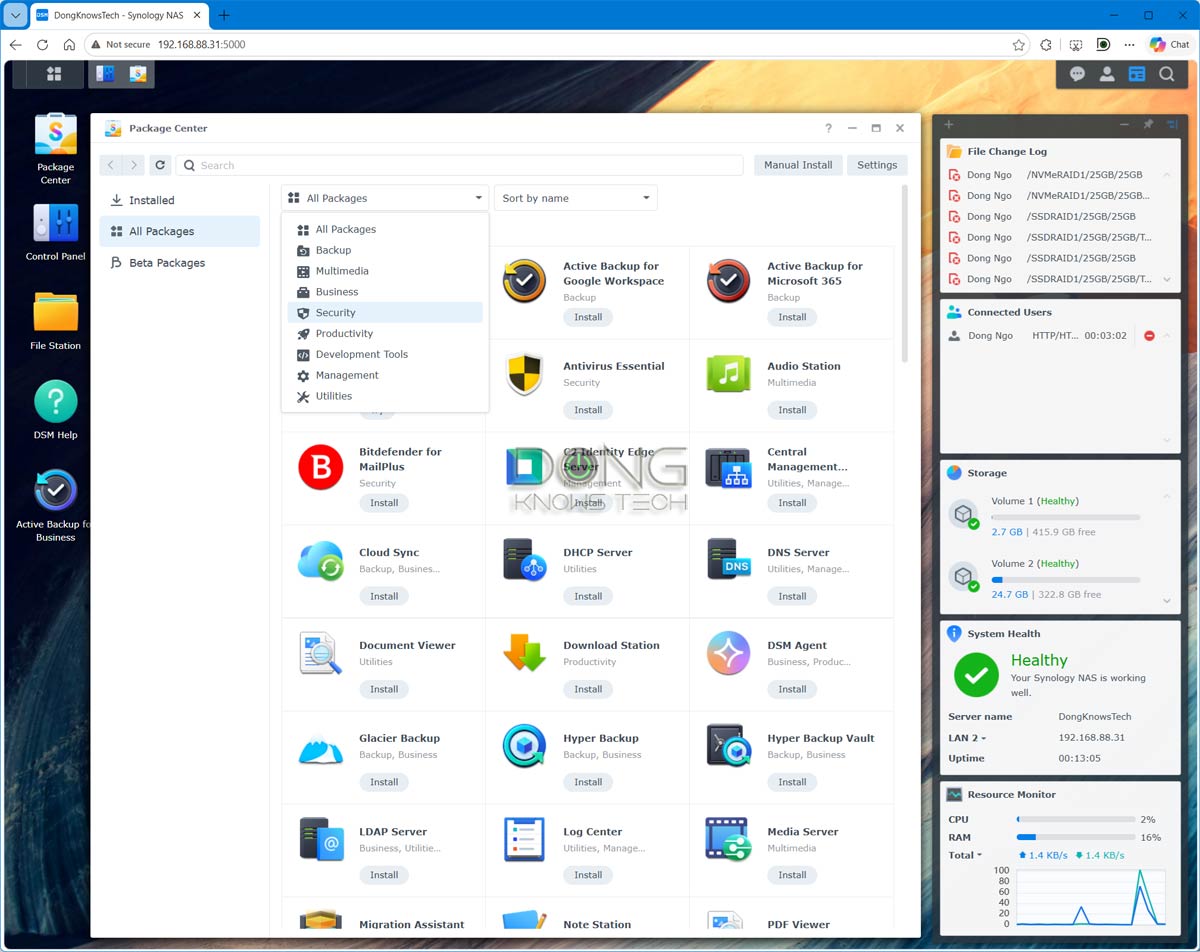The width and height of the screenshot is (1200, 952).
Task: Open DSM Help desktop icon
Action: 55,409
